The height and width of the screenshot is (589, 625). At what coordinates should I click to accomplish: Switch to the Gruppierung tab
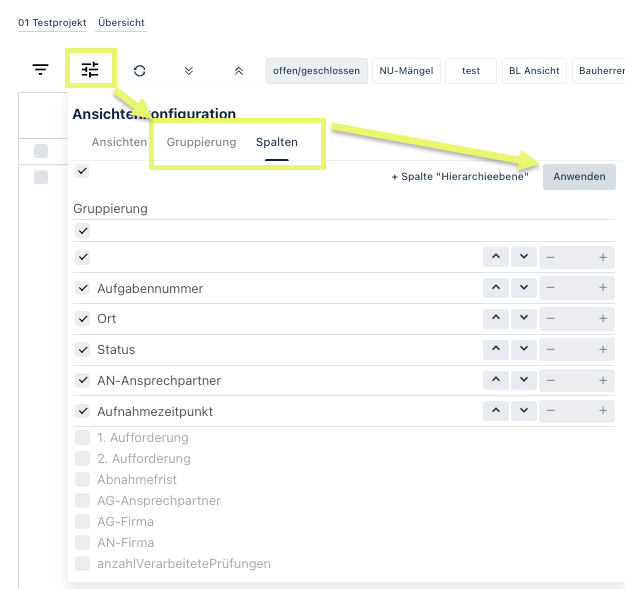click(x=201, y=142)
